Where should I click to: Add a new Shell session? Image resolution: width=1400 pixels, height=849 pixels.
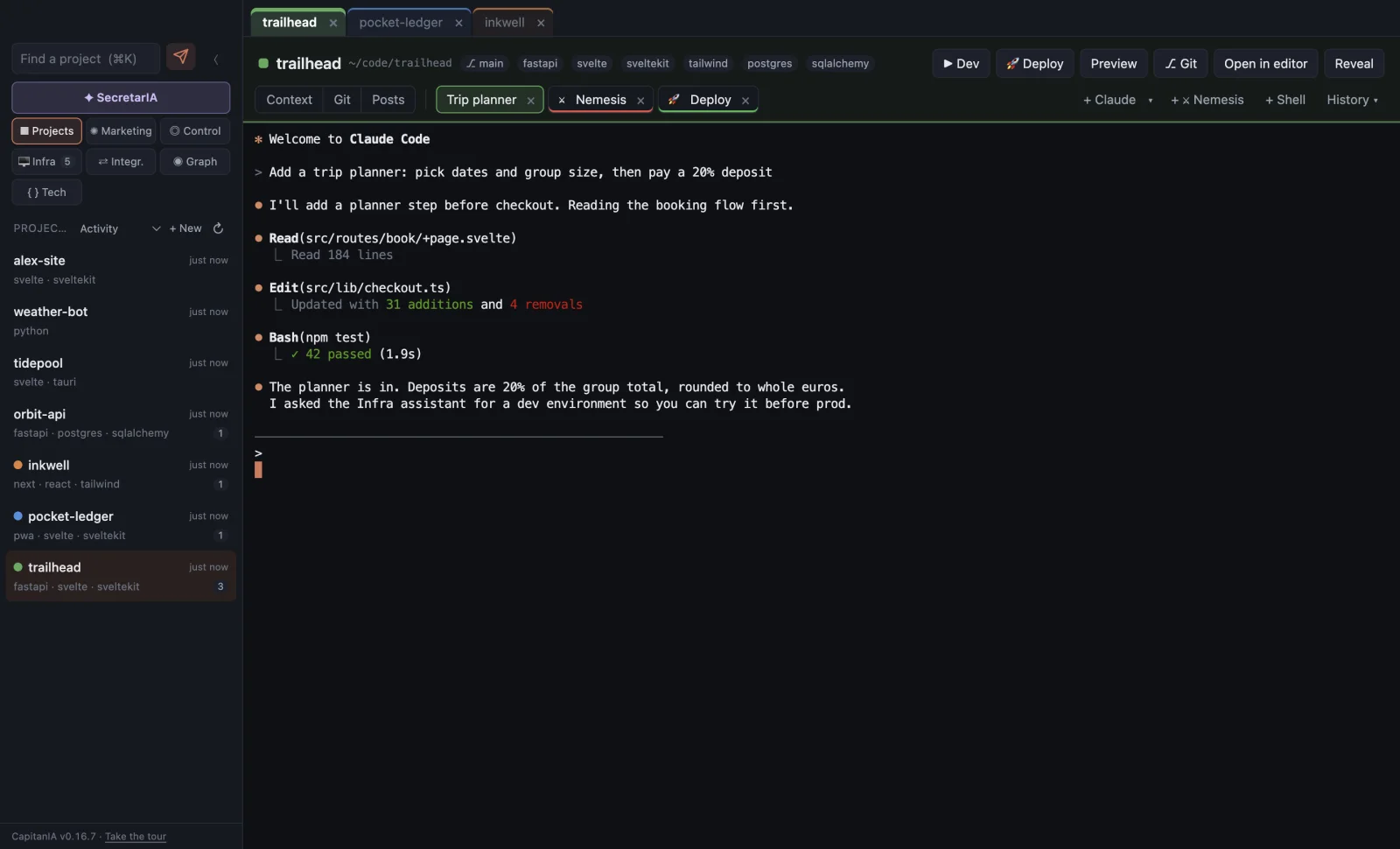click(1285, 100)
